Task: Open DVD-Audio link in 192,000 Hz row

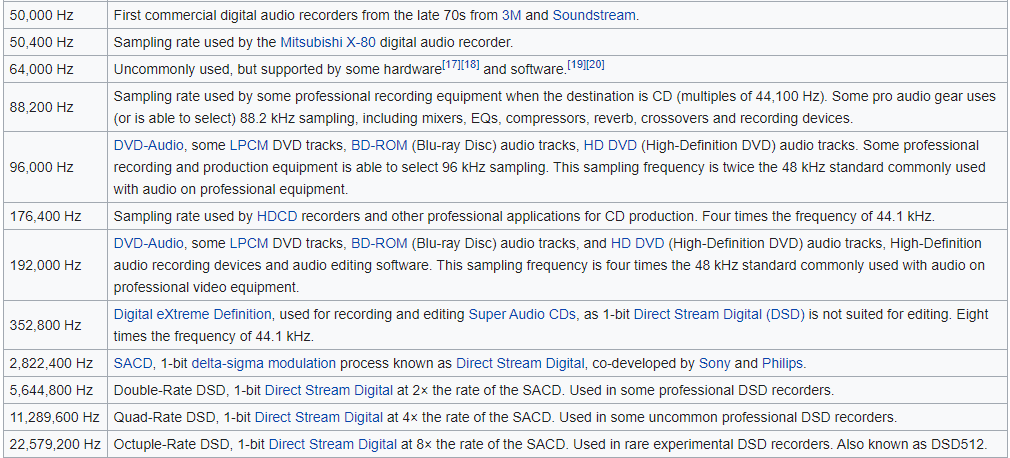Action: 149,243
